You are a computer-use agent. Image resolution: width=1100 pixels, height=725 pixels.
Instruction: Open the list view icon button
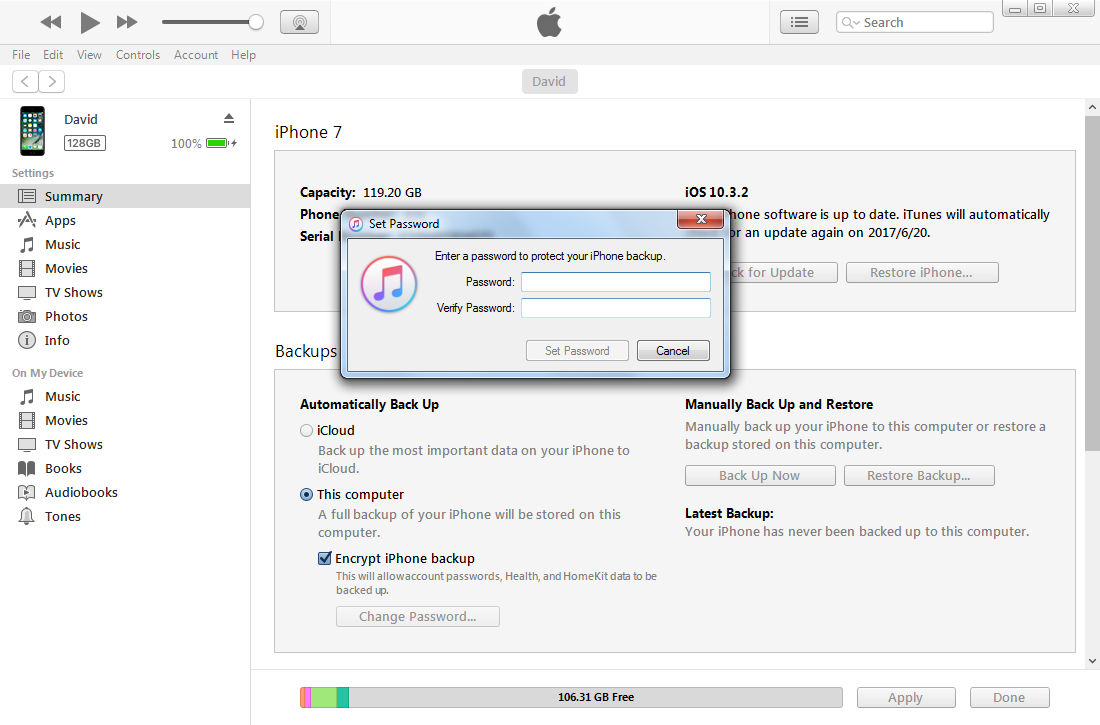tap(799, 22)
